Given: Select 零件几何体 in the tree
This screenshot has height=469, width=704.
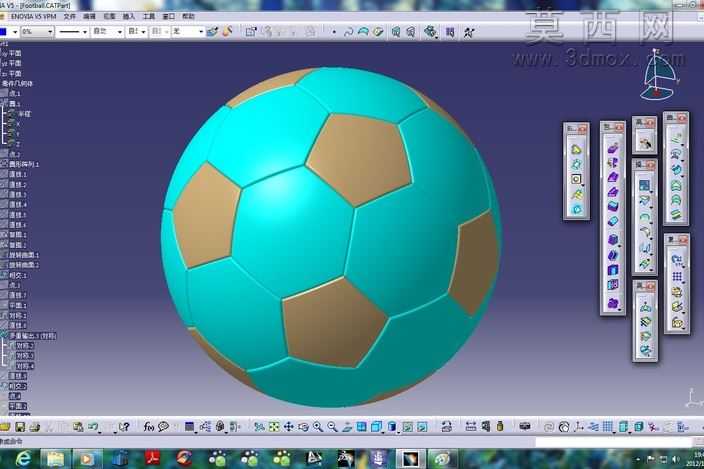Looking at the screenshot, I should pyautogui.click(x=17, y=83).
